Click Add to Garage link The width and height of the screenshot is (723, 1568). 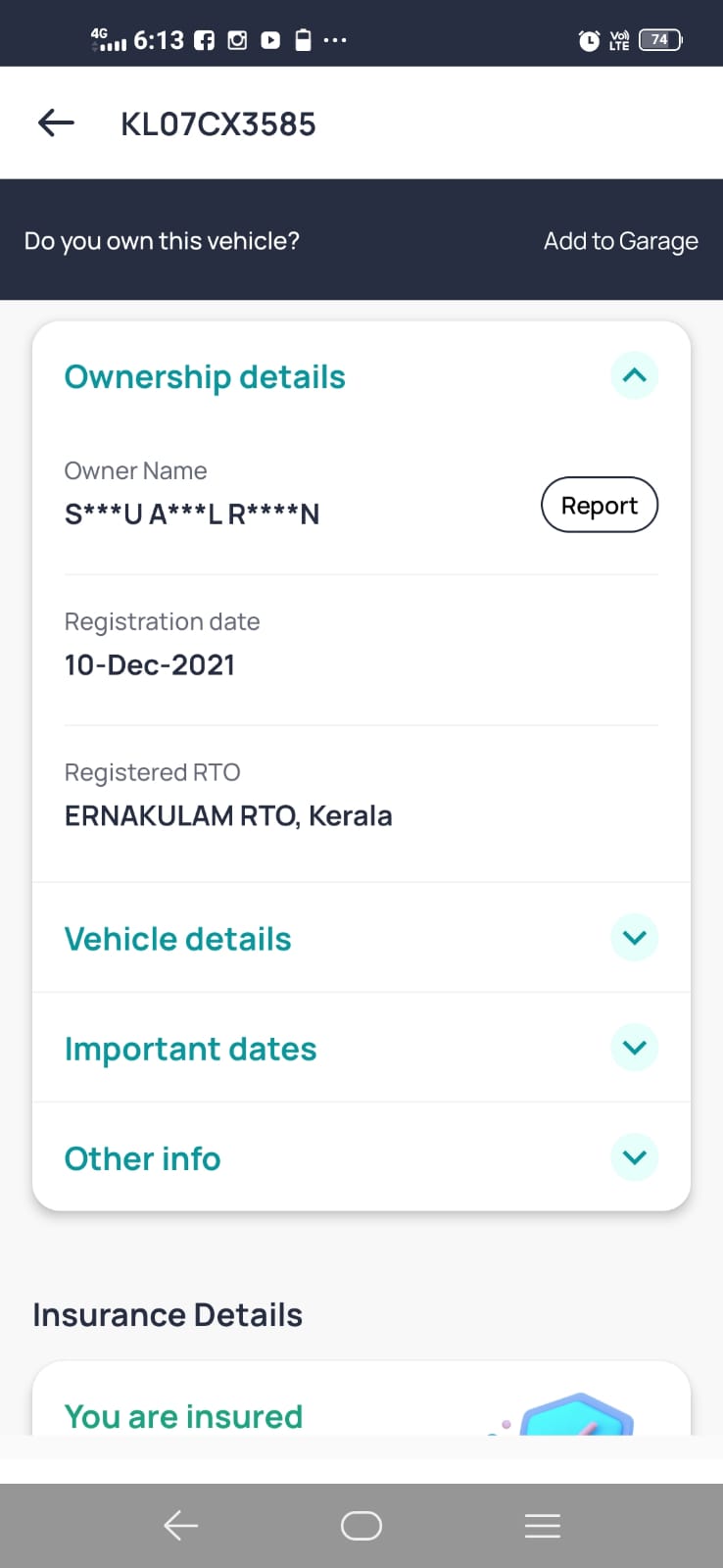pyautogui.click(x=620, y=241)
